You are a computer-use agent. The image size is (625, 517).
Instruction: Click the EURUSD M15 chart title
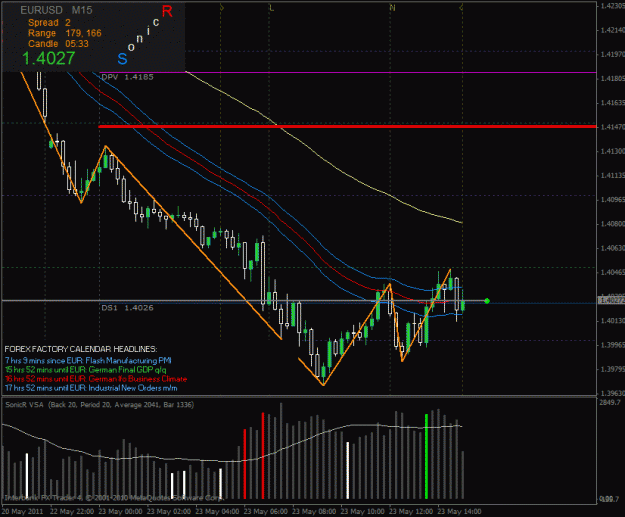56,10
